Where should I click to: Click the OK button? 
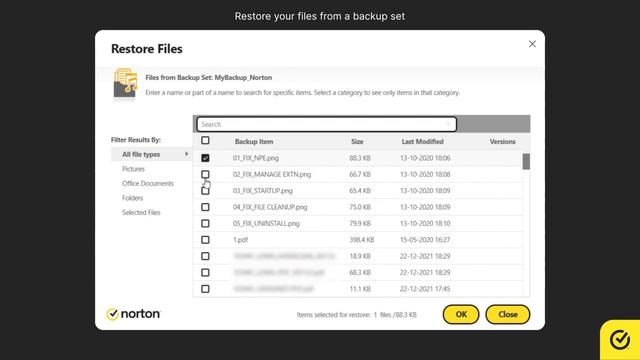461,314
